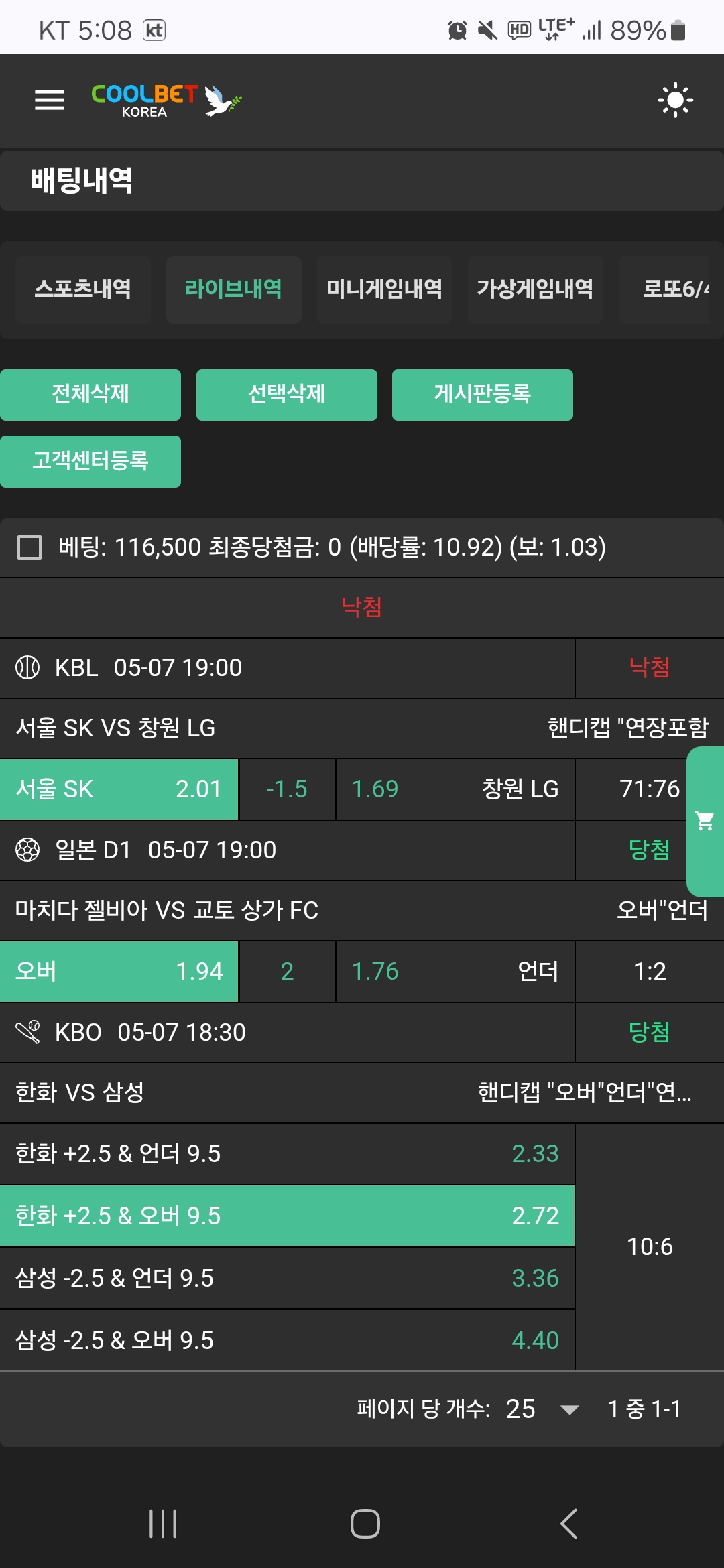Click the 전체삭제 button

point(90,395)
